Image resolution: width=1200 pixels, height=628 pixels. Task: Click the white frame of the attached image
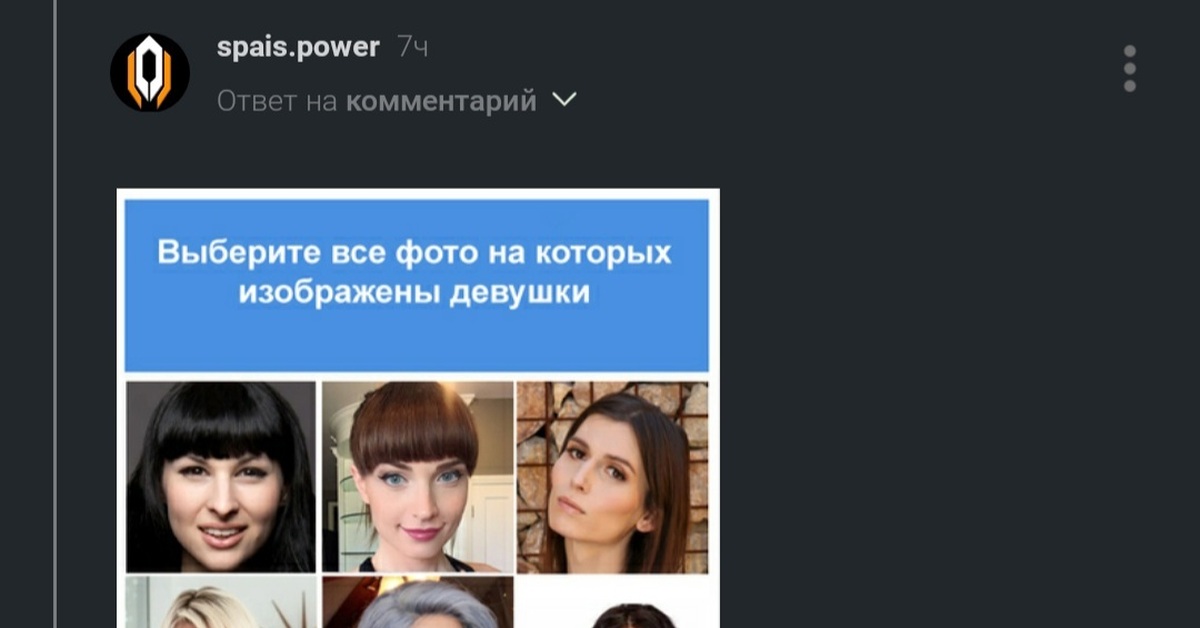(x=418, y=193)
